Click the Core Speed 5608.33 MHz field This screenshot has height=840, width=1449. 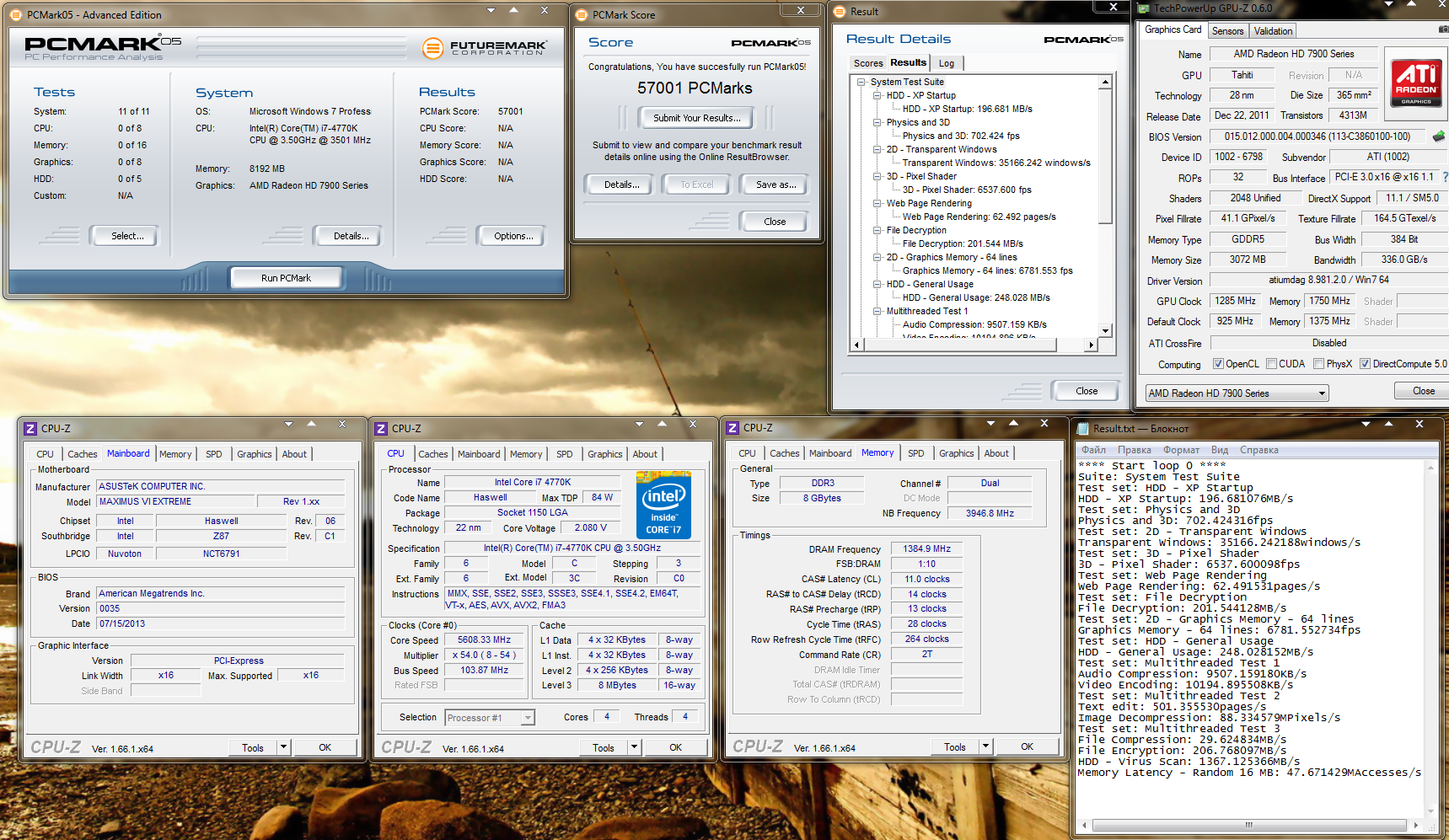(485, 640)
